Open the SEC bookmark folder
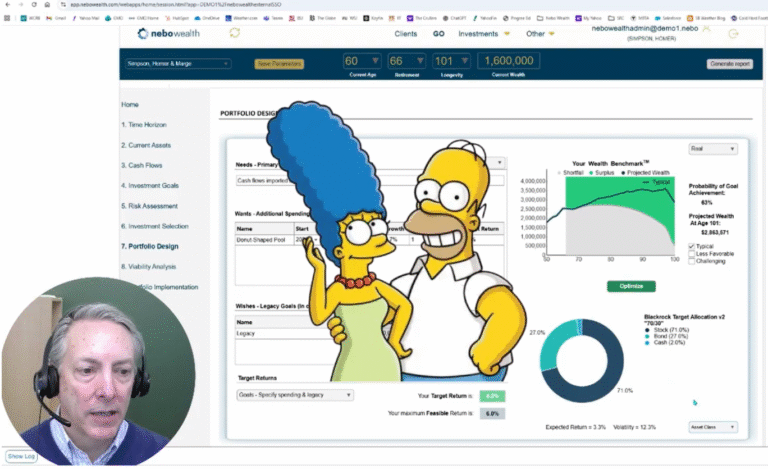Viewport: 768px width, 469px height. pyautogui.click(x=615, y=18)
